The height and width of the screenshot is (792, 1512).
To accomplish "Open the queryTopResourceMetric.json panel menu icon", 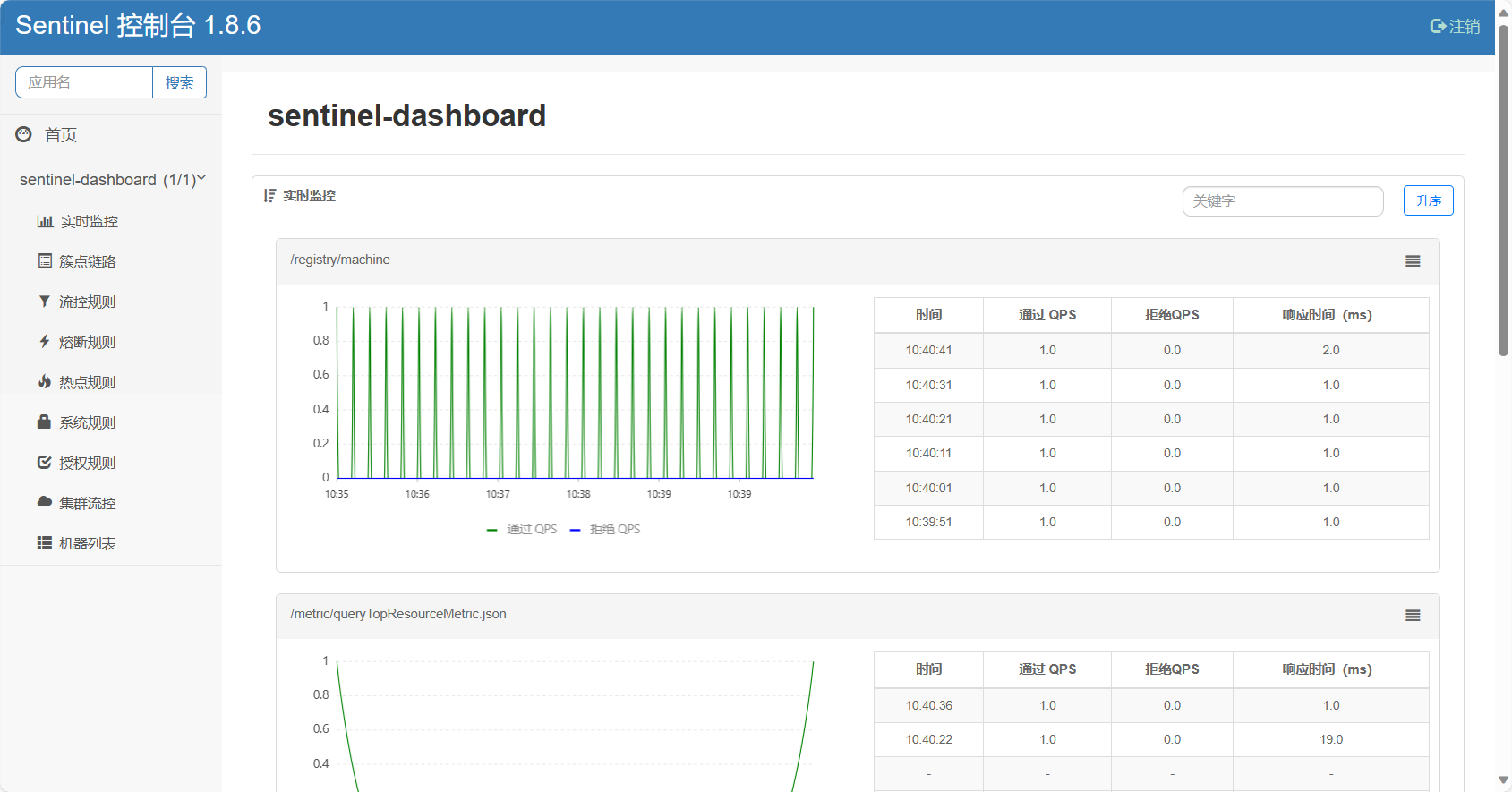I will click(x=1413, y=616).
